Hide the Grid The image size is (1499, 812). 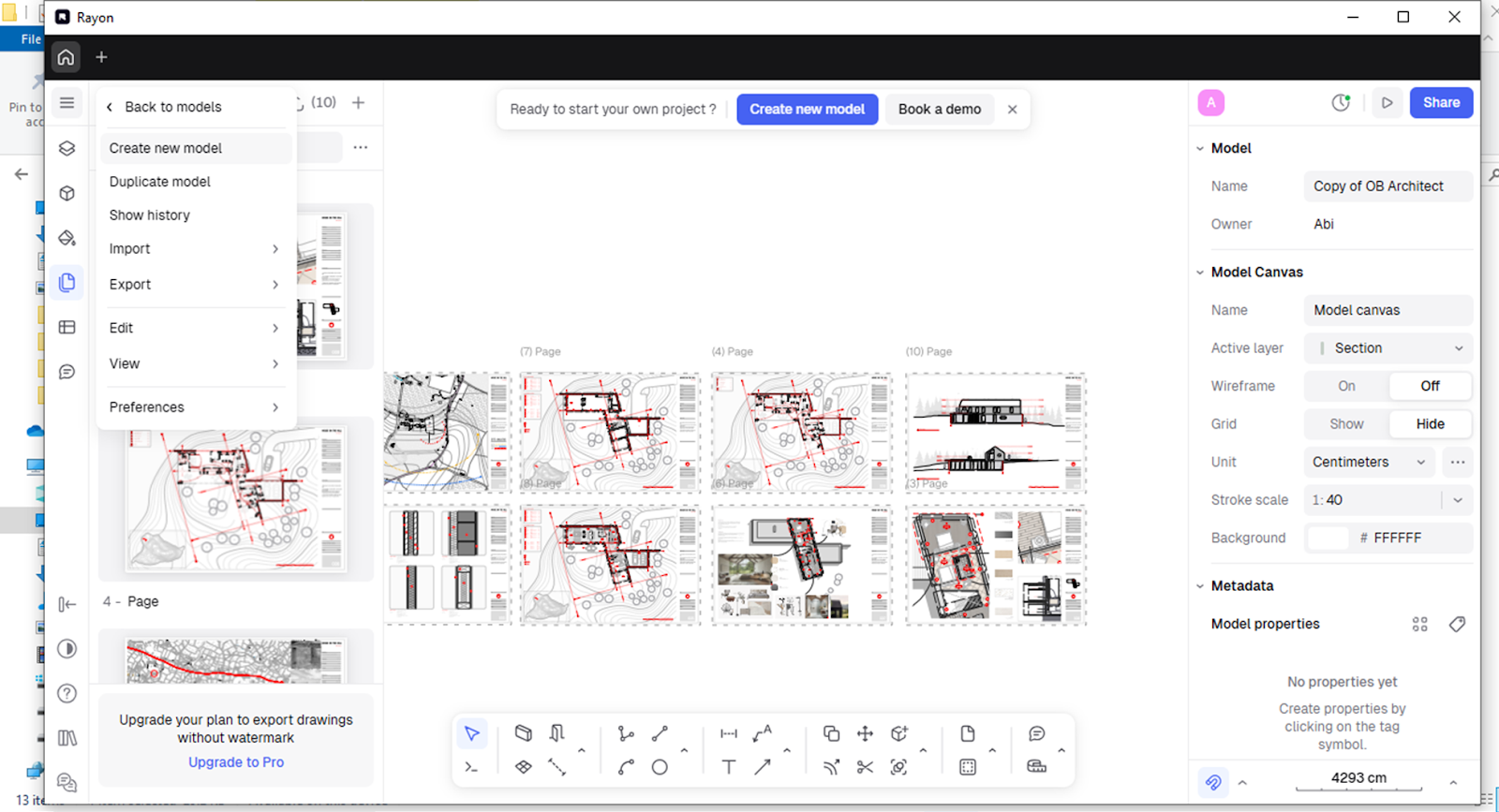[1430, 424]
